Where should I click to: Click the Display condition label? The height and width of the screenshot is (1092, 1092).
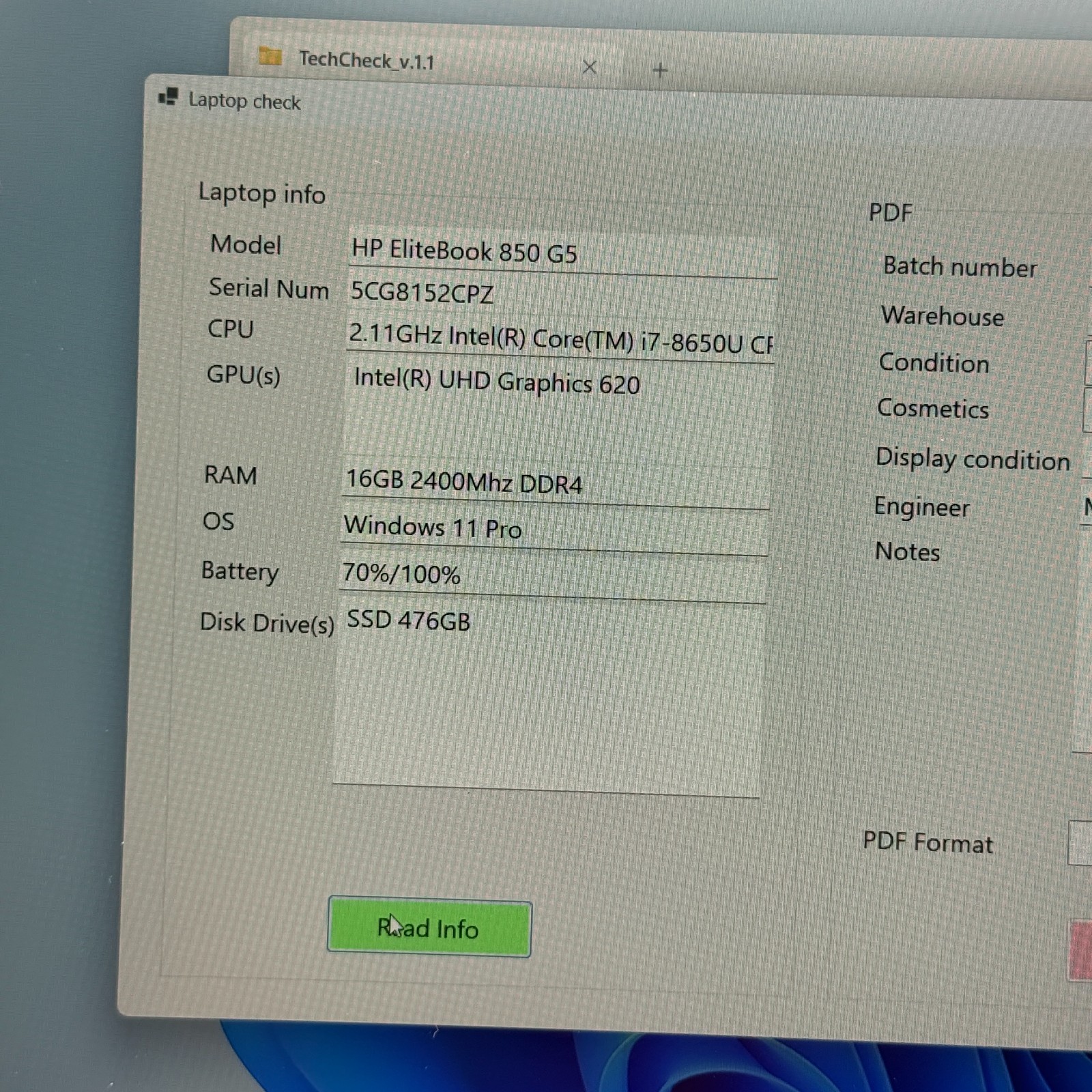click(973, 459)
